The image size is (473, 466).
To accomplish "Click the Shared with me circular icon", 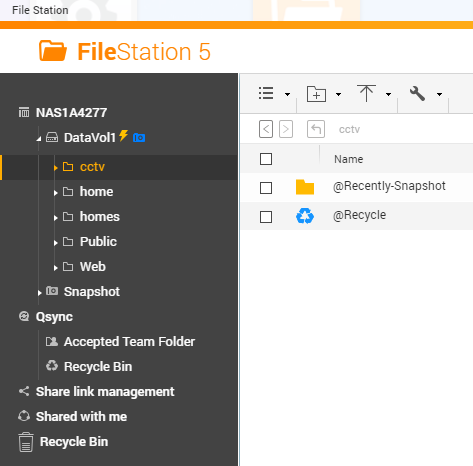I will coord(24,416).
